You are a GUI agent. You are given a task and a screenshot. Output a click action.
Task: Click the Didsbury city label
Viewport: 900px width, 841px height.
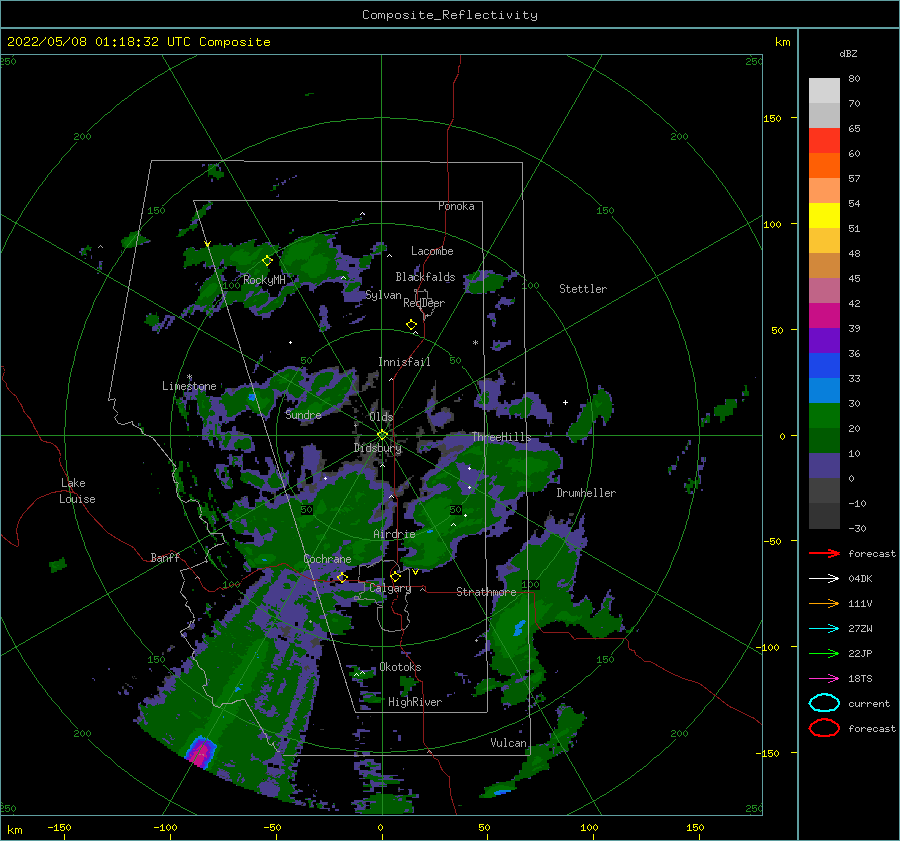[x=377, y=448]
